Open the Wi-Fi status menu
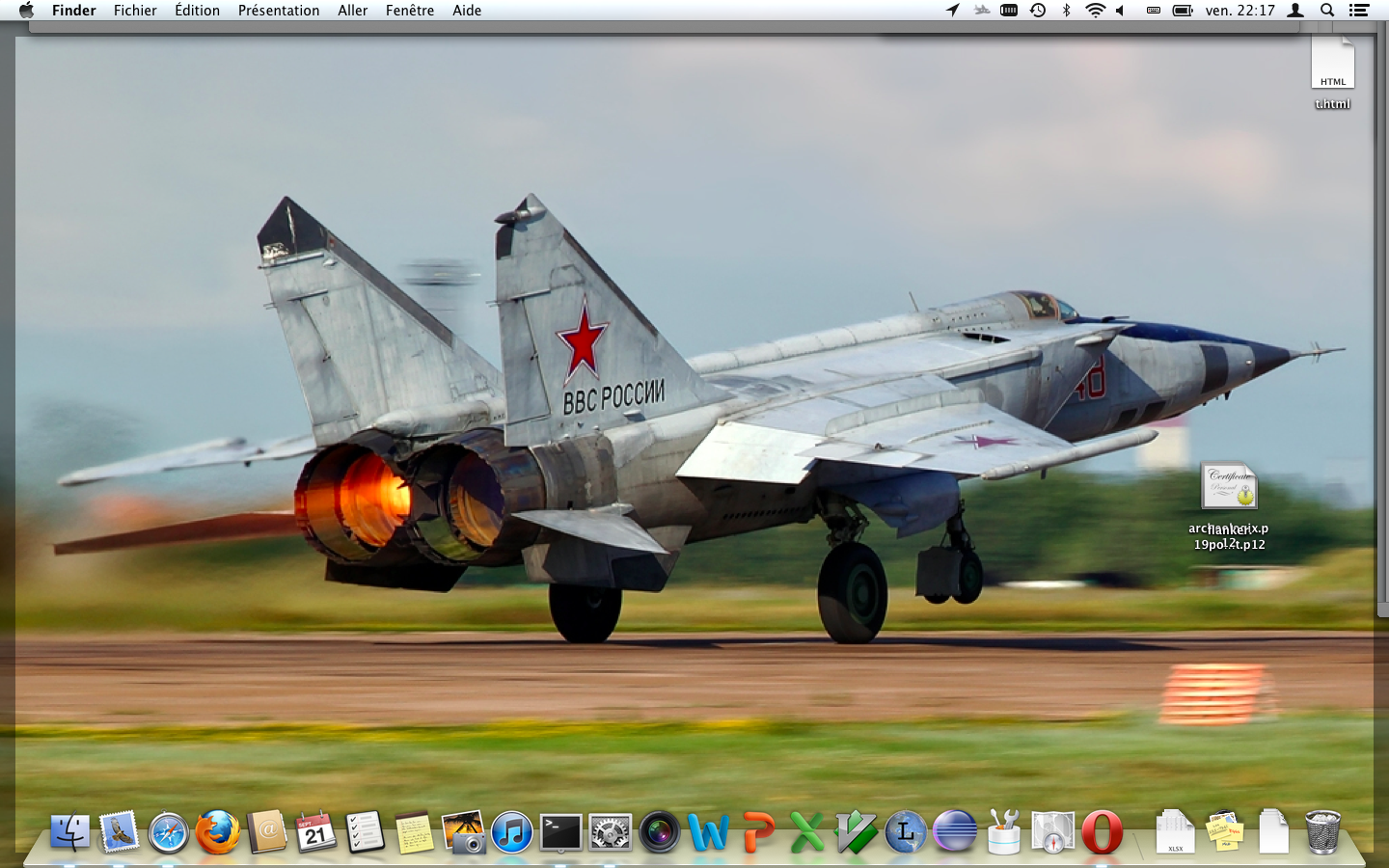The height and width of the screenshot is (868, 1389). tap(1095, 11)
